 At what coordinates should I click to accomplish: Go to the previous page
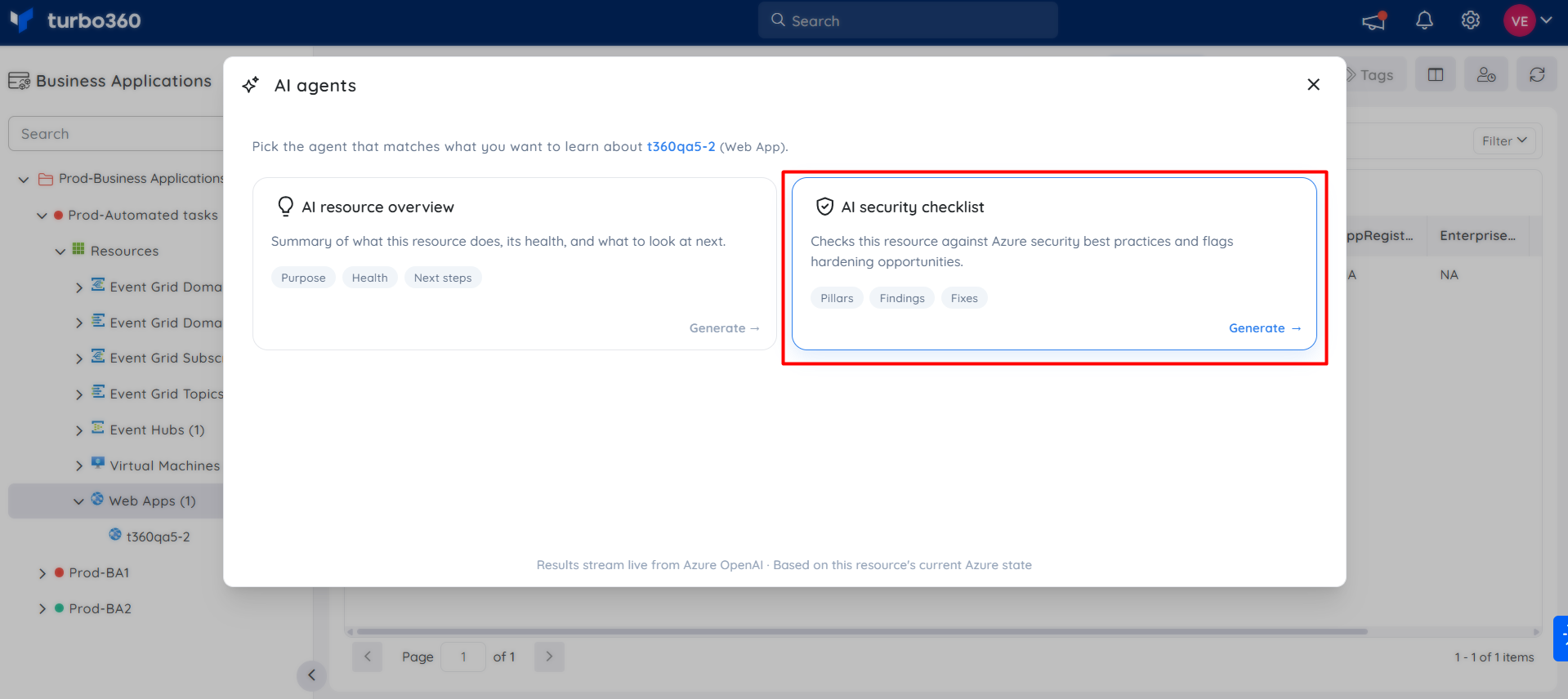pos(368,657)
